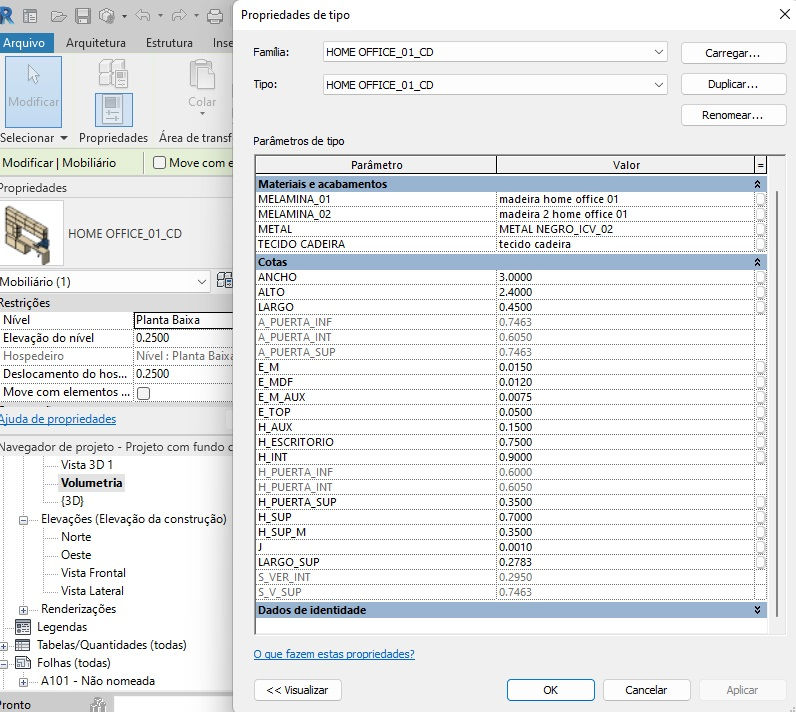
Task: Open the Selecionar dropdown arrow
Action: click(x=63, y=138)
